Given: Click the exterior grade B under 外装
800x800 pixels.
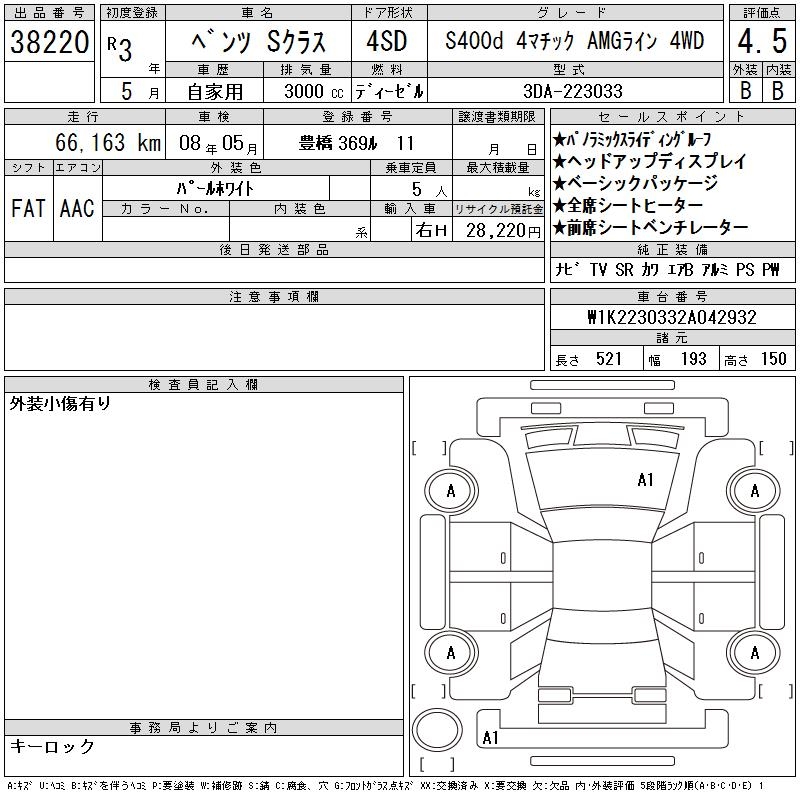Looking at the screenshot, I should pos(744,89).
